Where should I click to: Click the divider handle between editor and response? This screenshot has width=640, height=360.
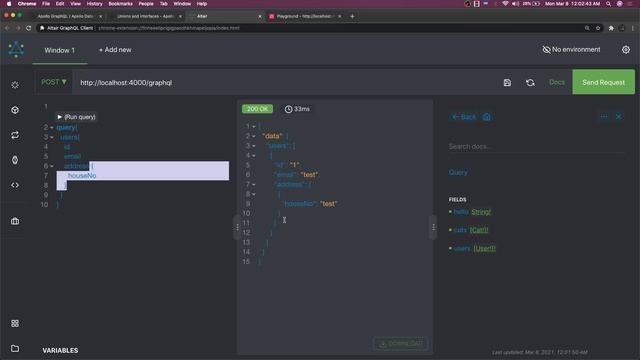tap(237, 227)
